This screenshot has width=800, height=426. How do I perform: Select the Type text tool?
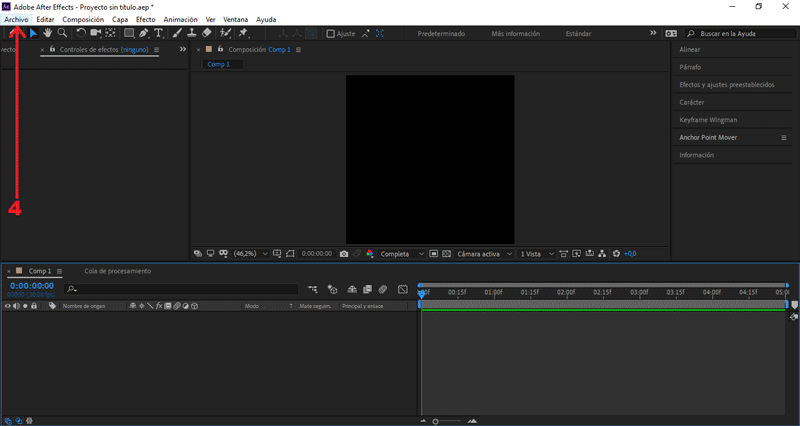159,33
